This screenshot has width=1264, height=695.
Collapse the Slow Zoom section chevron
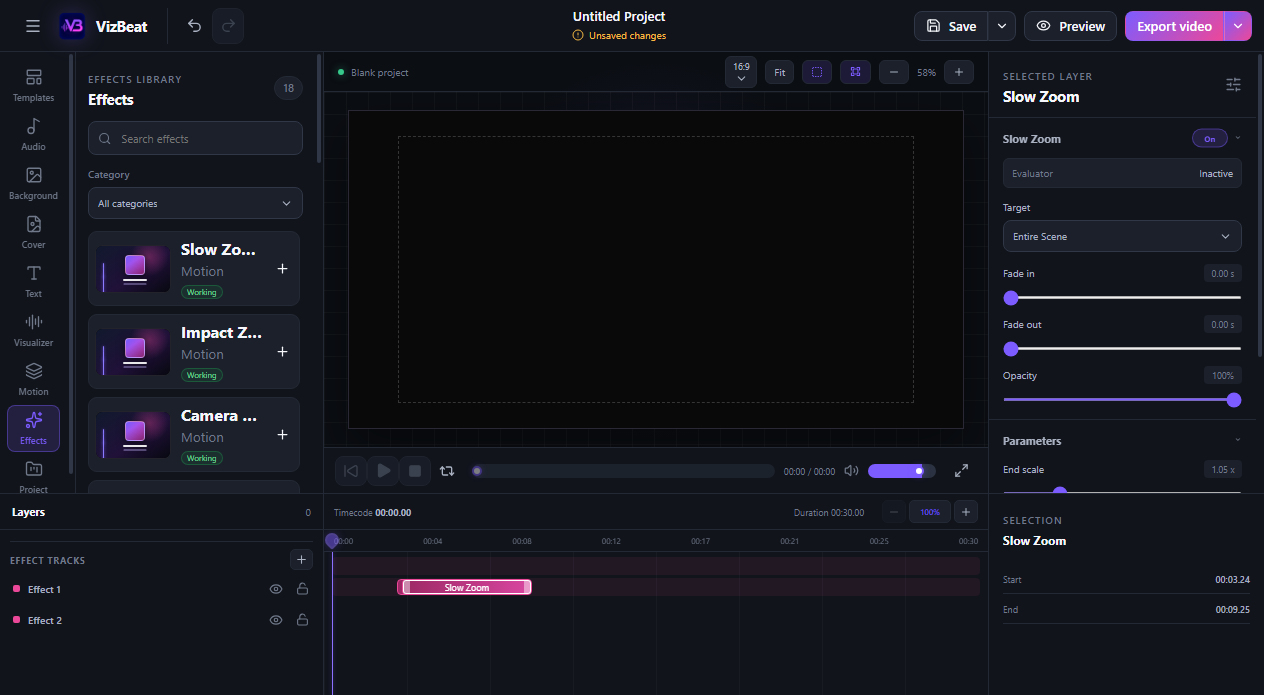coord(1238,138)
